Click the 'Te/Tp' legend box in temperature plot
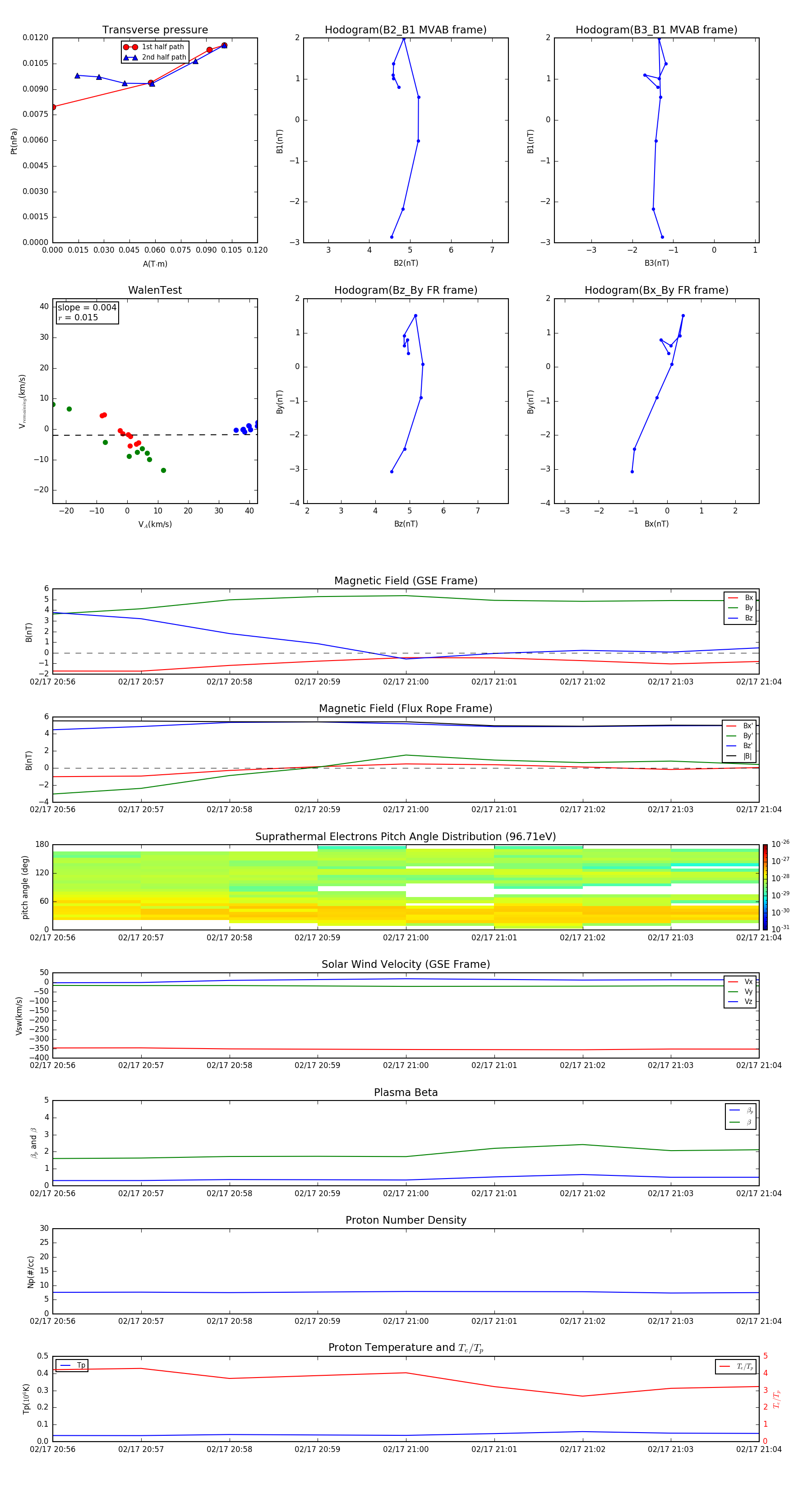812x1489 pixels. pos(736,1367)
